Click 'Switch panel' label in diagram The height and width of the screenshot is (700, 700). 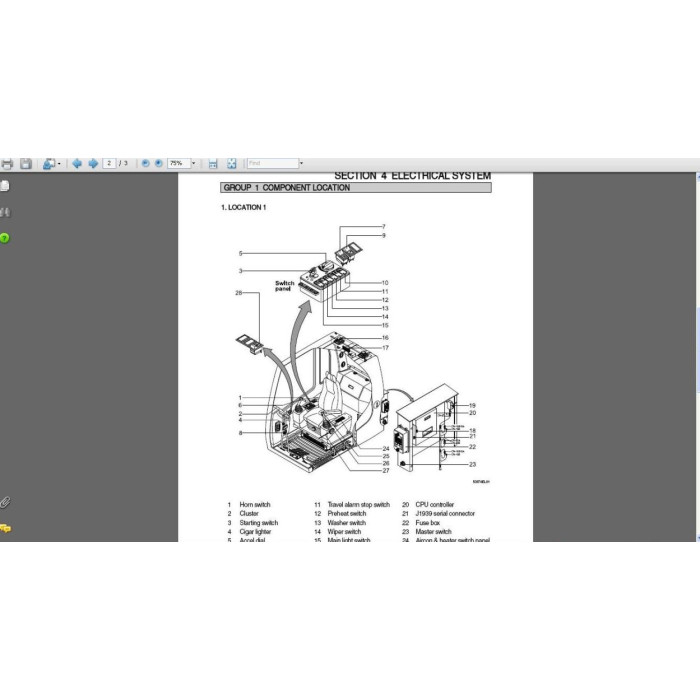(x=284, y=286)
